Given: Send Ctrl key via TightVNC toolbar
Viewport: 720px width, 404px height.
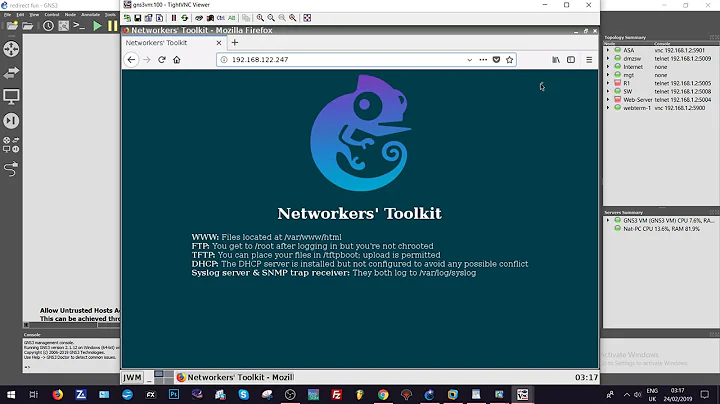Looking at the screenshot, I should (x=220, y=18).
